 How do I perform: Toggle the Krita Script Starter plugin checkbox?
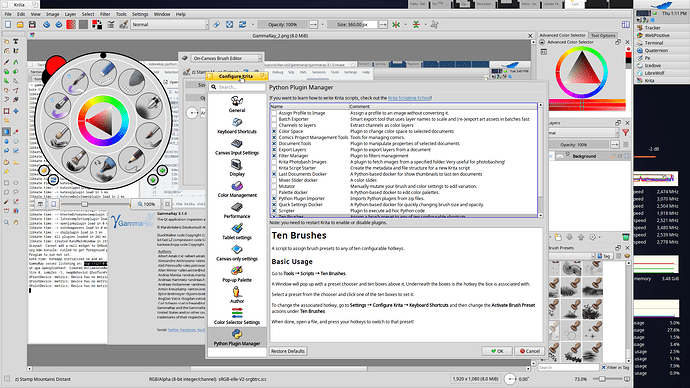pyautogui.click(x=274, y=168)
